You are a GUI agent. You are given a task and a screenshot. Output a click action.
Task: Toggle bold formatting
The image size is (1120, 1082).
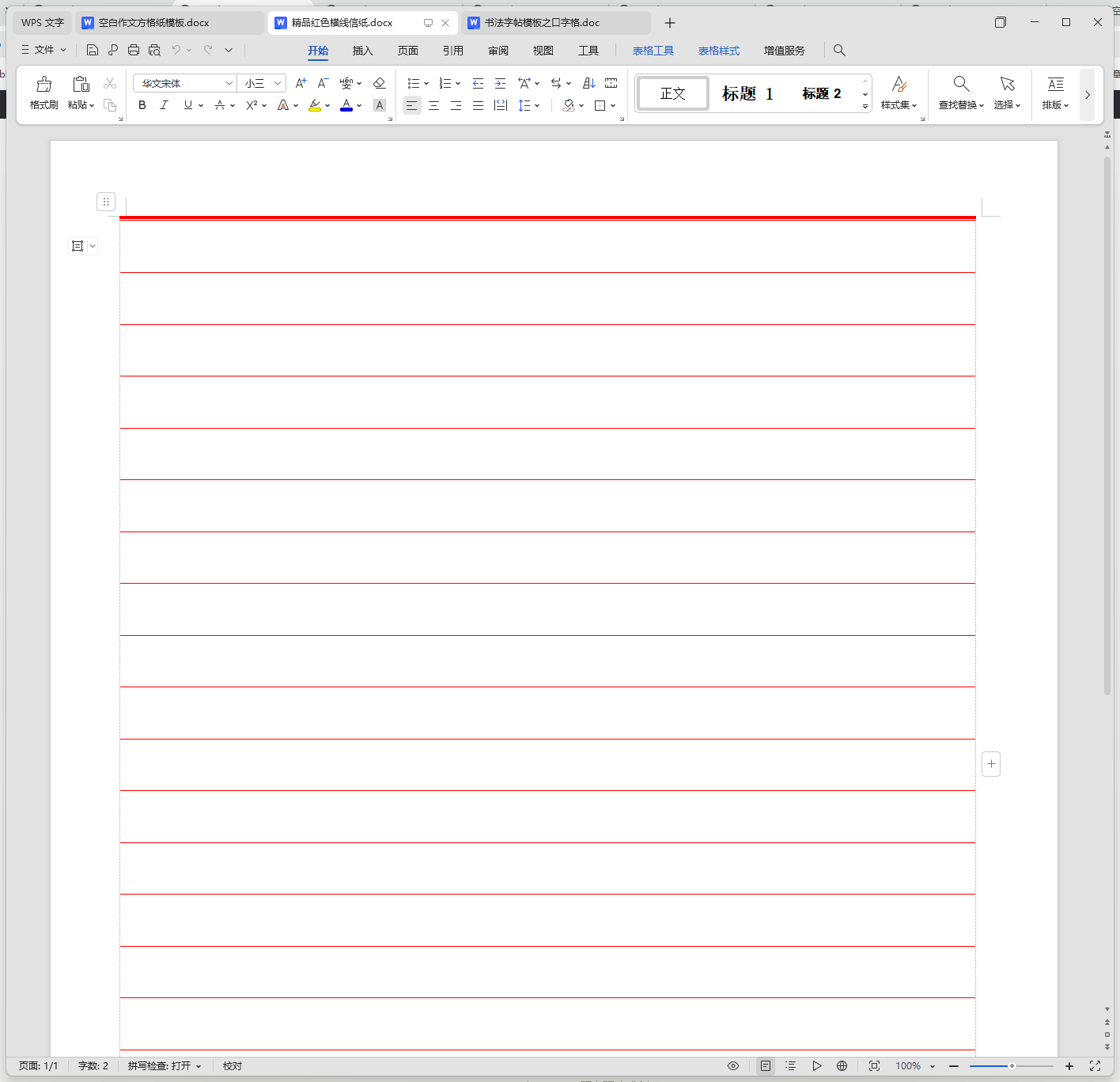click(x=142, y=105)
